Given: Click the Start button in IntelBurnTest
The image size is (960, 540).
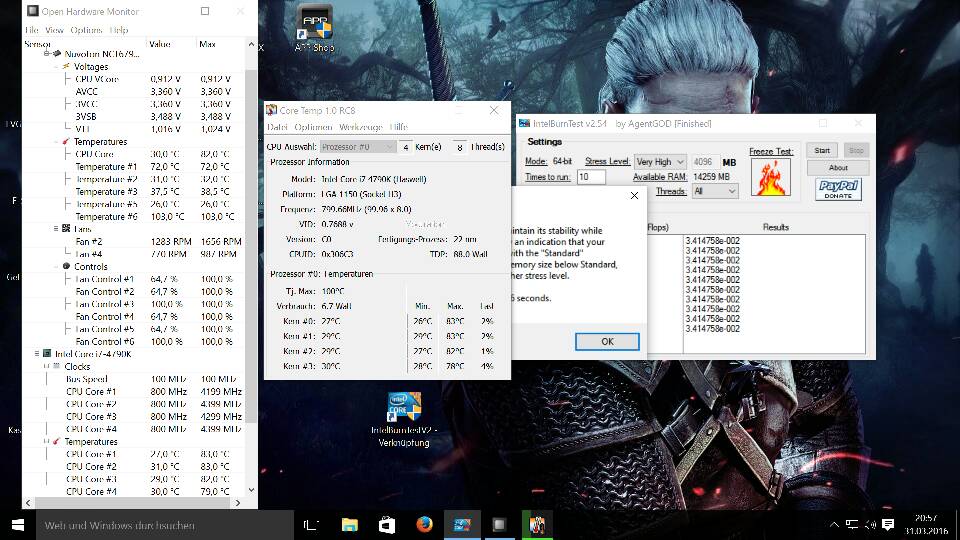Looking at the screenshot, I should tap(822, 151).
